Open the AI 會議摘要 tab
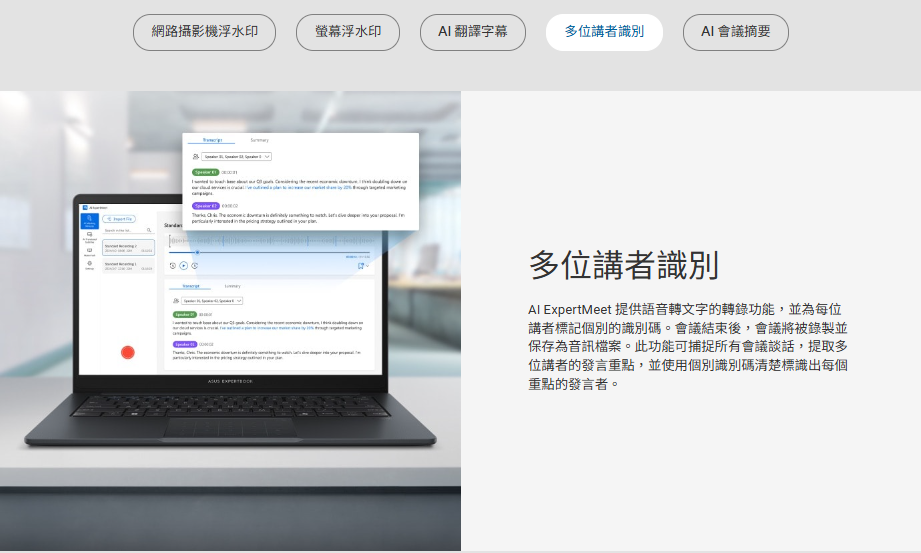Screen dimensions: 921x553 pos(735,32)
